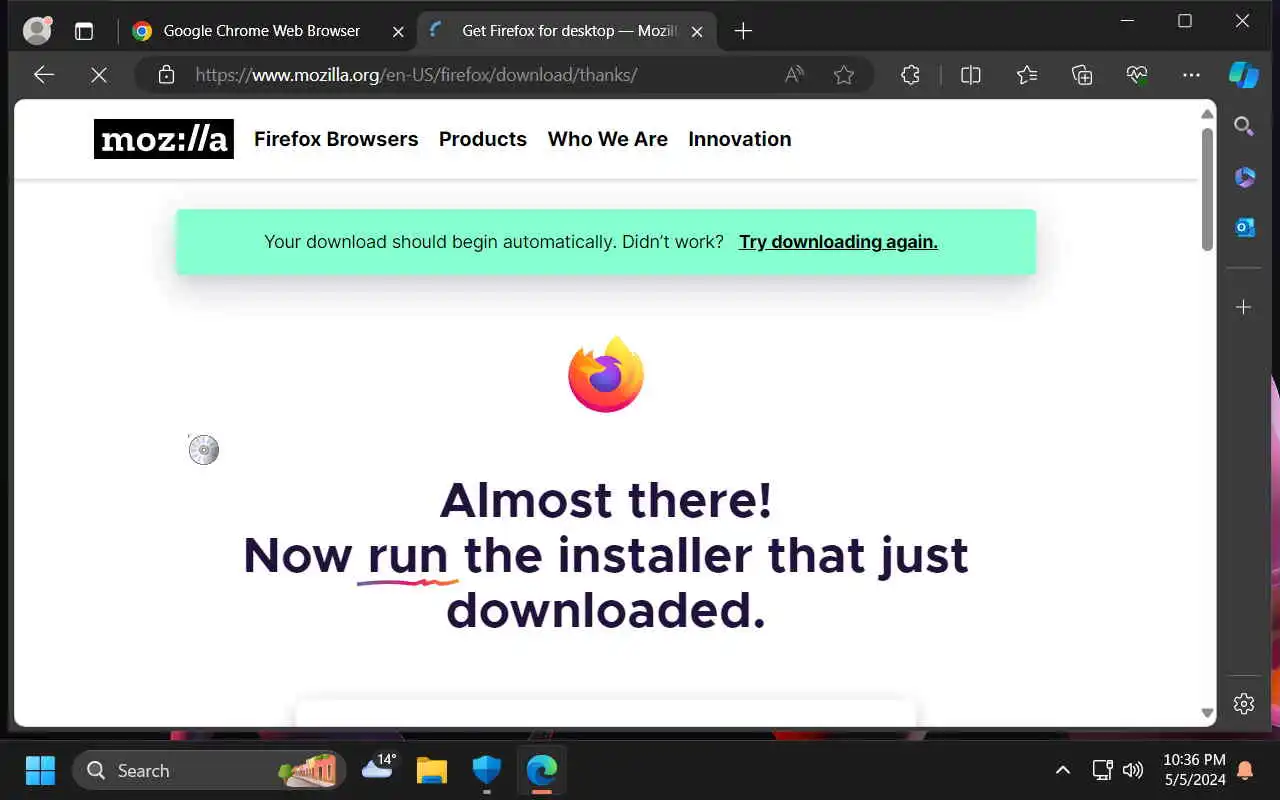Open Collections icon
This screenshot has width=1280, height=800.
[x=1082, y=75]
